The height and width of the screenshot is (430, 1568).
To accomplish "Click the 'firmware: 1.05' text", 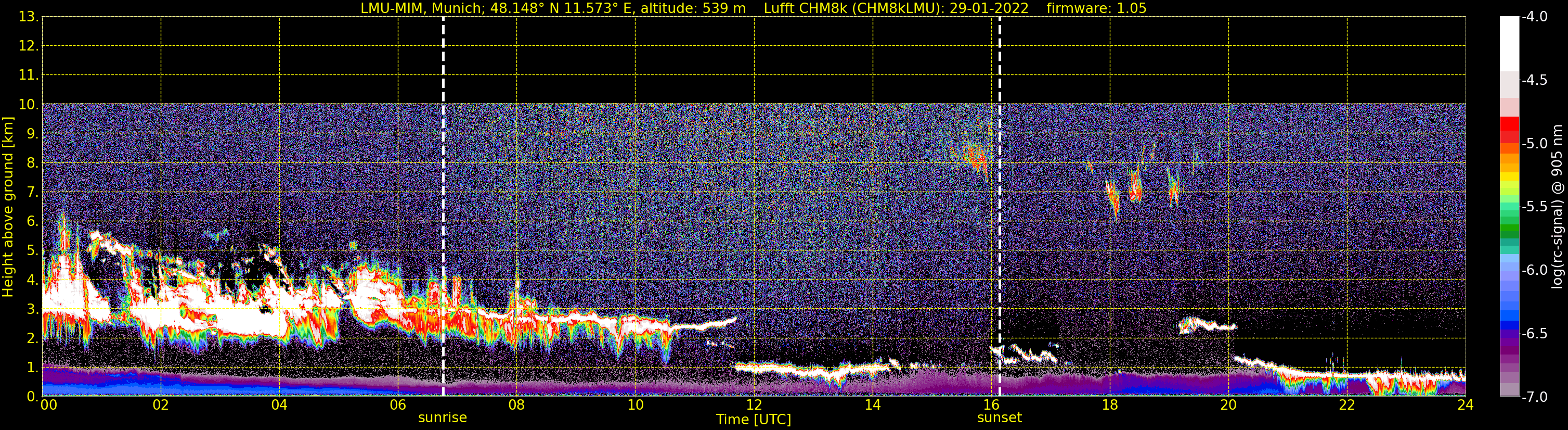I will click(x=1096, y=8).
